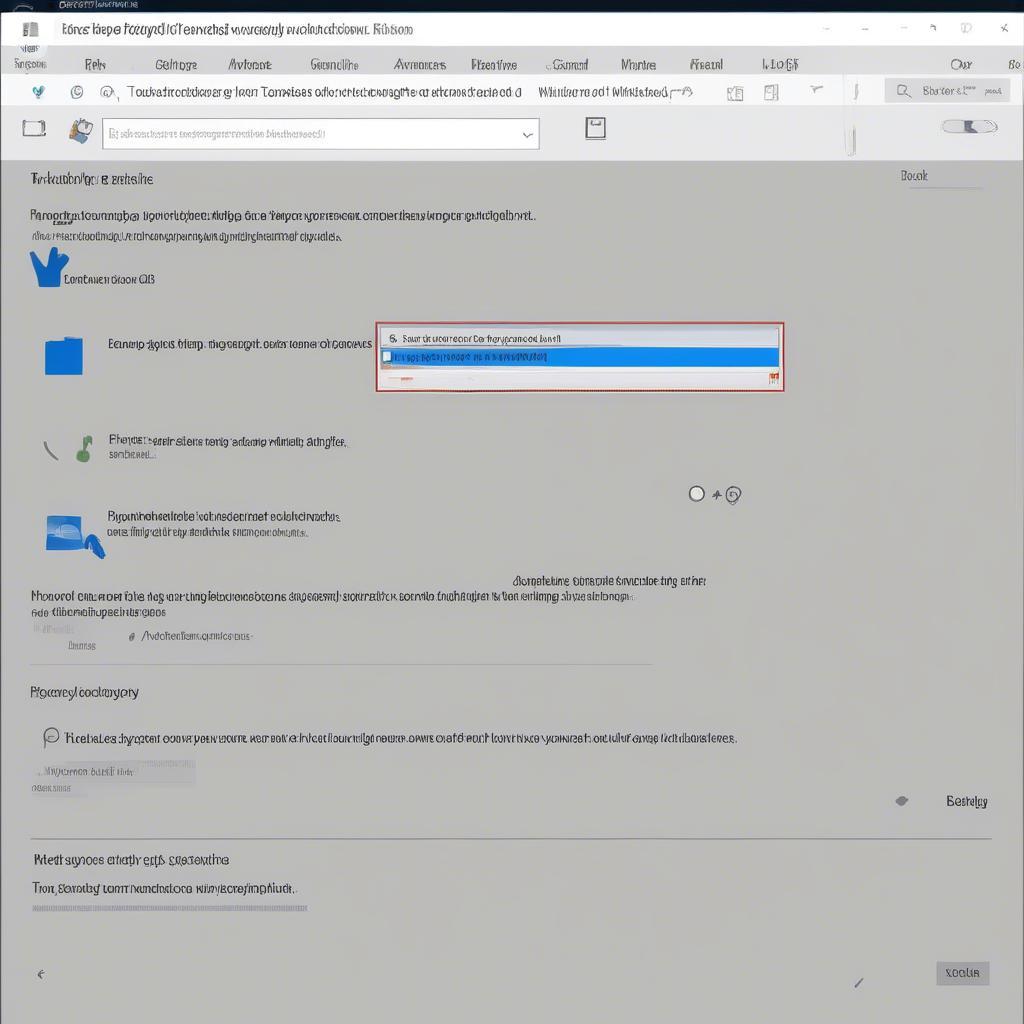Click the @ symbol icon in toolbar
1024x1024 pixels.
click(106, 92)
